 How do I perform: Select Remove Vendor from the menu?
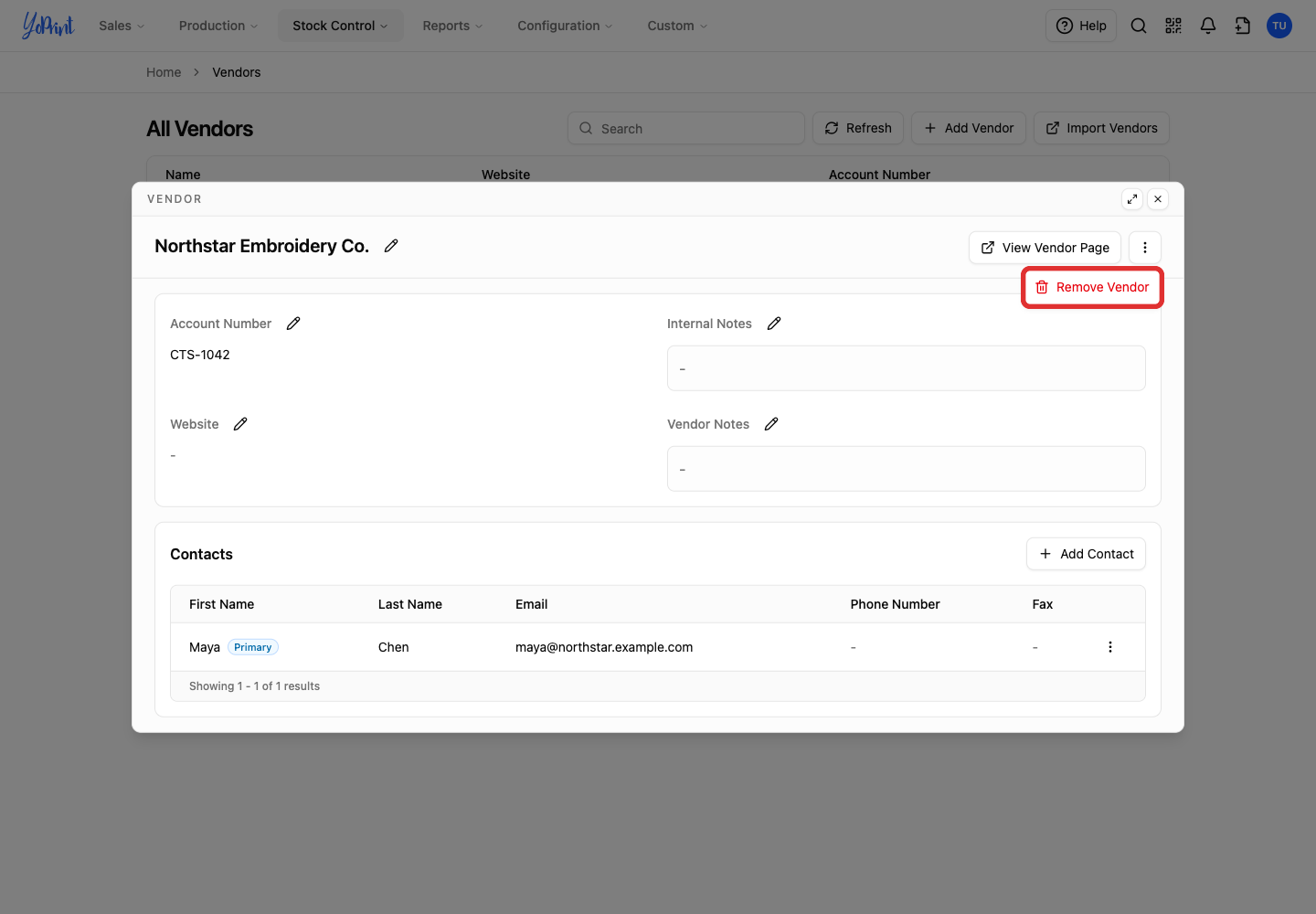1092,287
